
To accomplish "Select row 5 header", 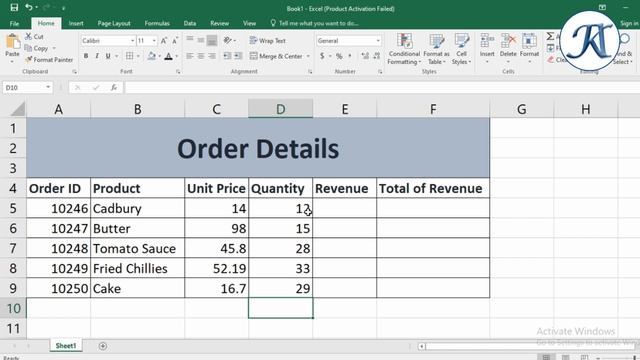I will [x=13, y=209].
